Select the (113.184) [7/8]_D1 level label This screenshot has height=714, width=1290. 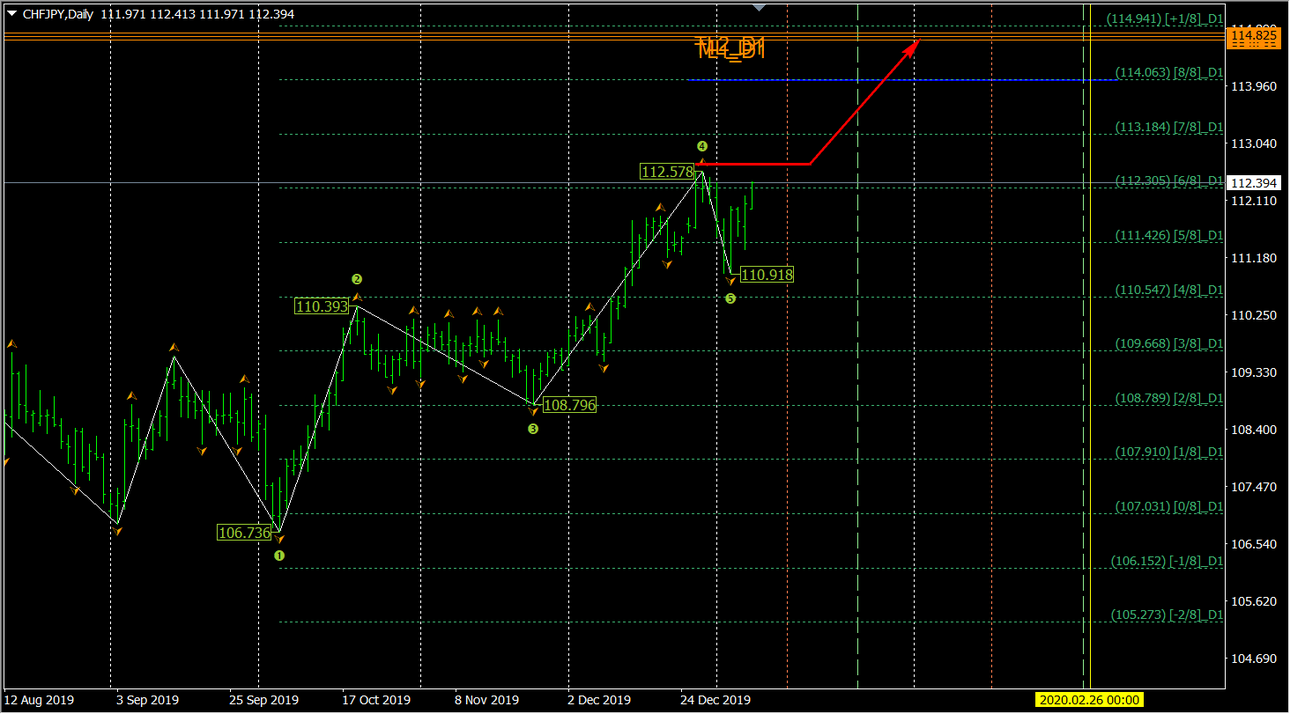point(1170,127)
